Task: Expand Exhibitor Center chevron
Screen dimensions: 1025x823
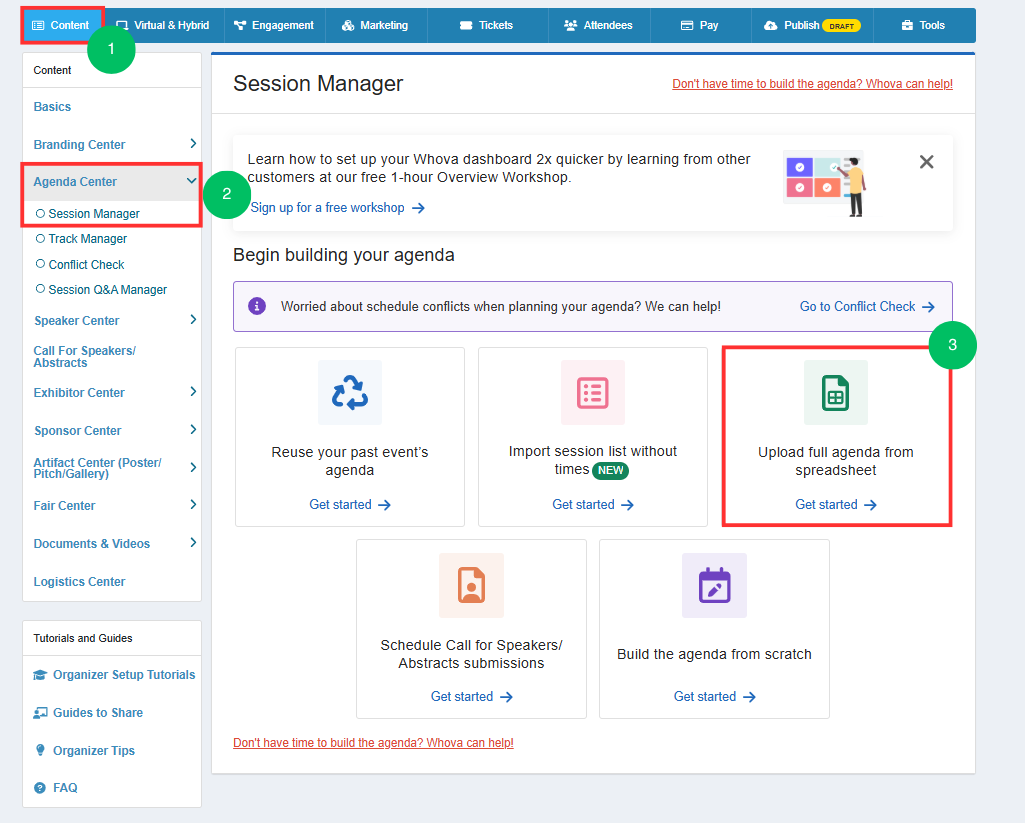Action: click(193, 392)
